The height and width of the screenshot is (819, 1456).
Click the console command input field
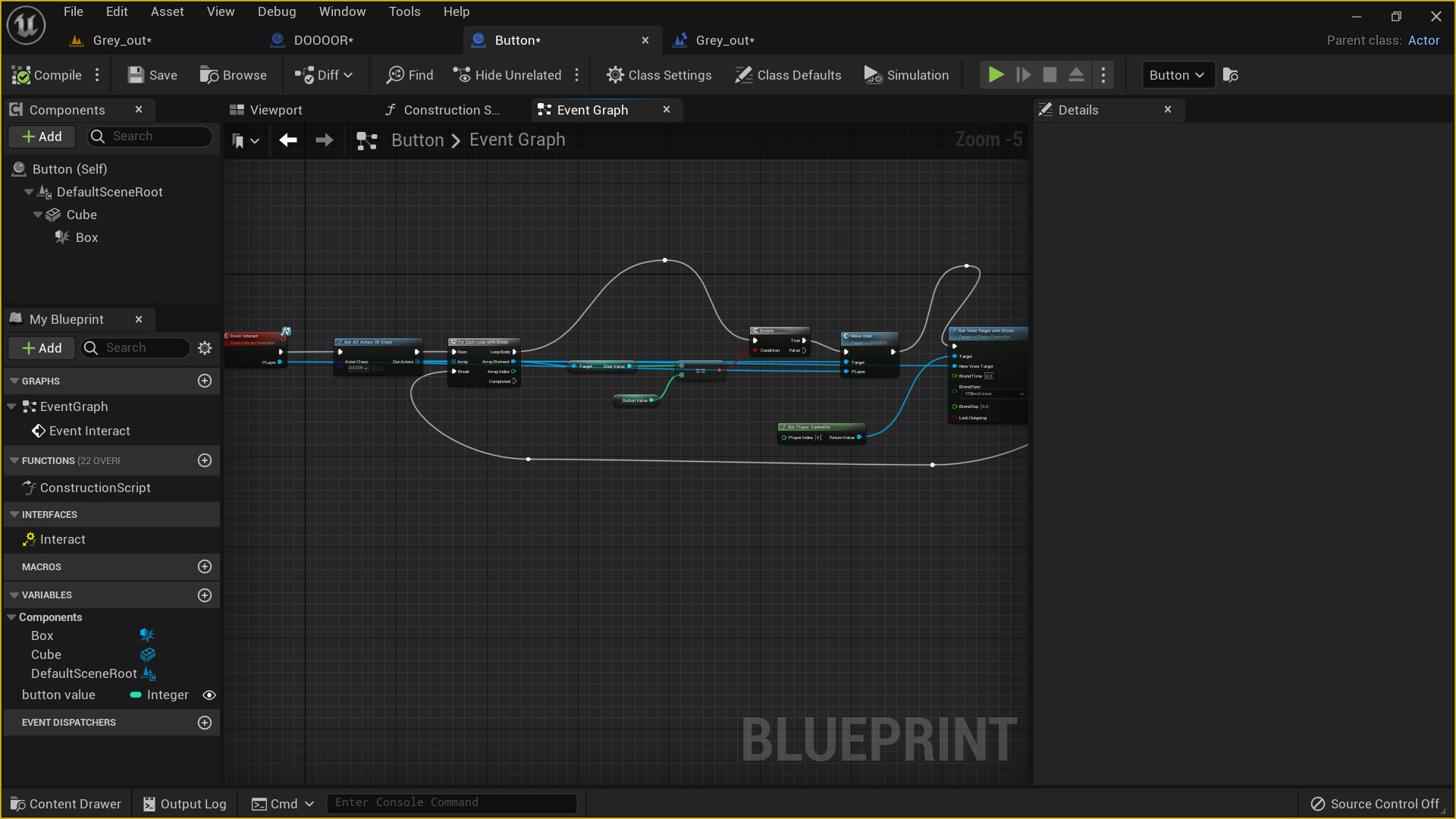click(x=451, y=802)
